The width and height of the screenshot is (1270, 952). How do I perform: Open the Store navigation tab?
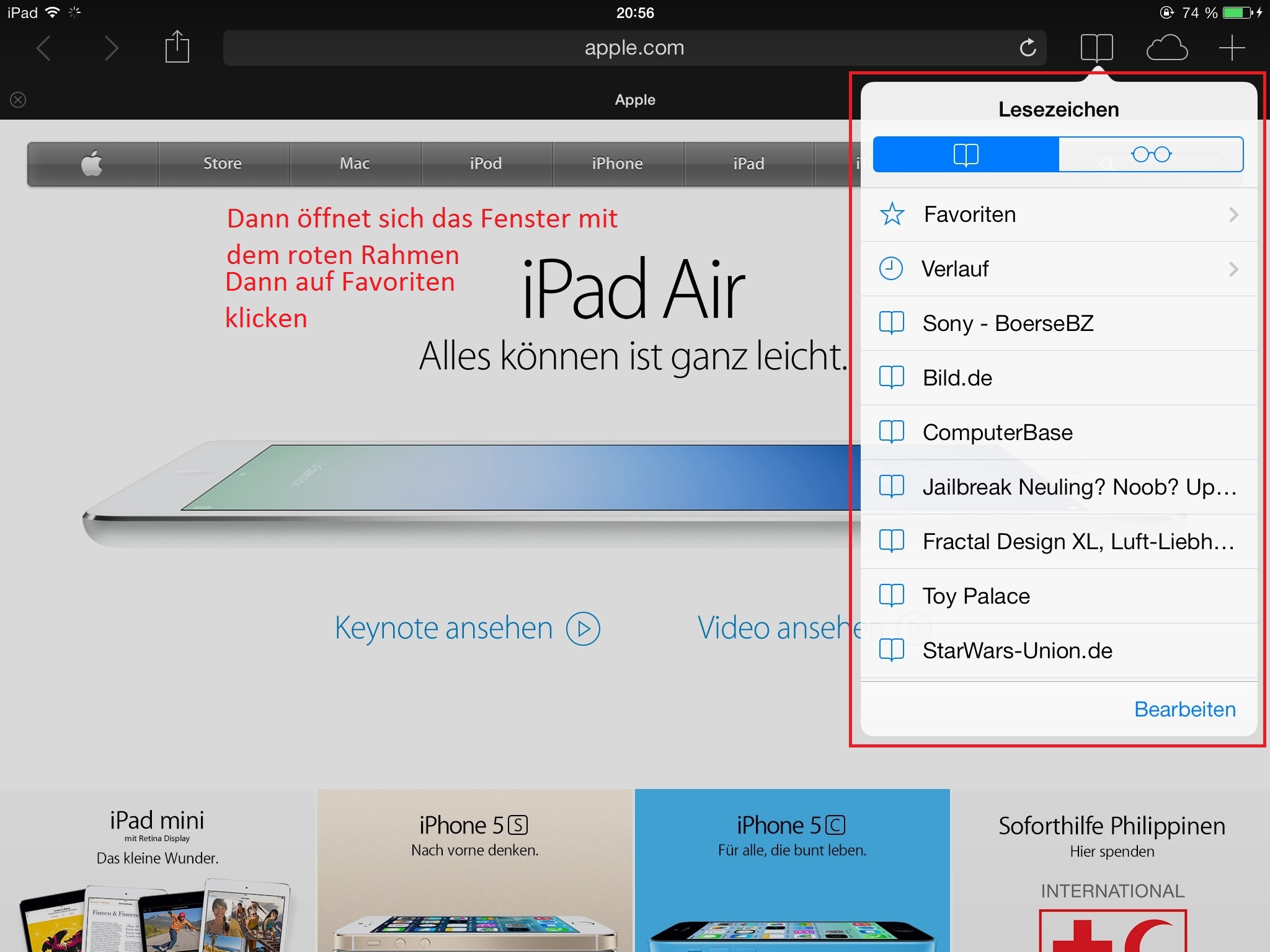(223, 164)
